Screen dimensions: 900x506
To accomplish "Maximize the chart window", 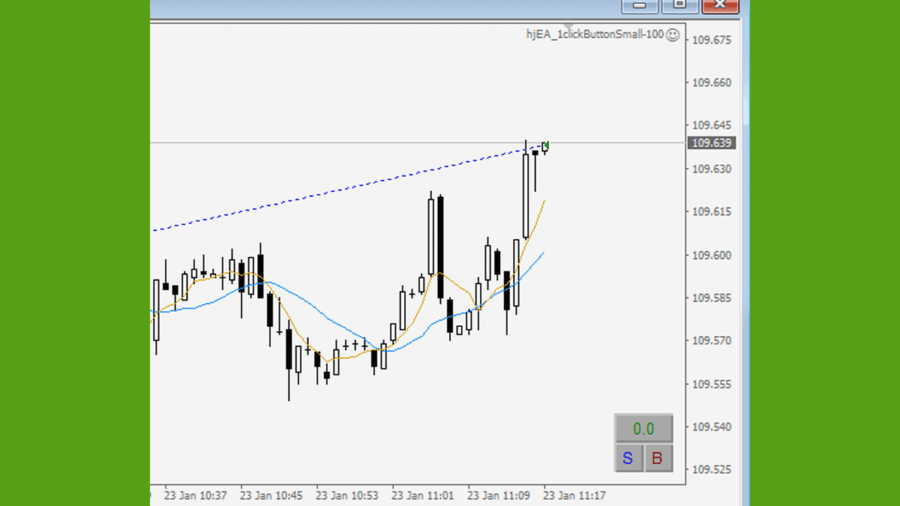I will coord(679,6).
